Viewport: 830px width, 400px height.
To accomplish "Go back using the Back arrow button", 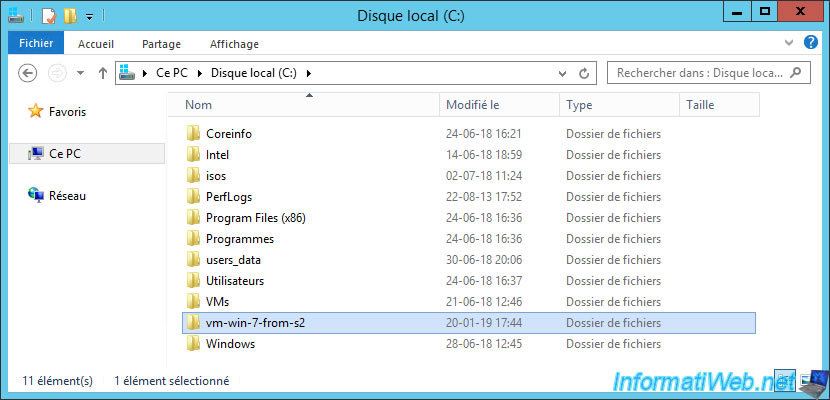I will pos(28,73).
